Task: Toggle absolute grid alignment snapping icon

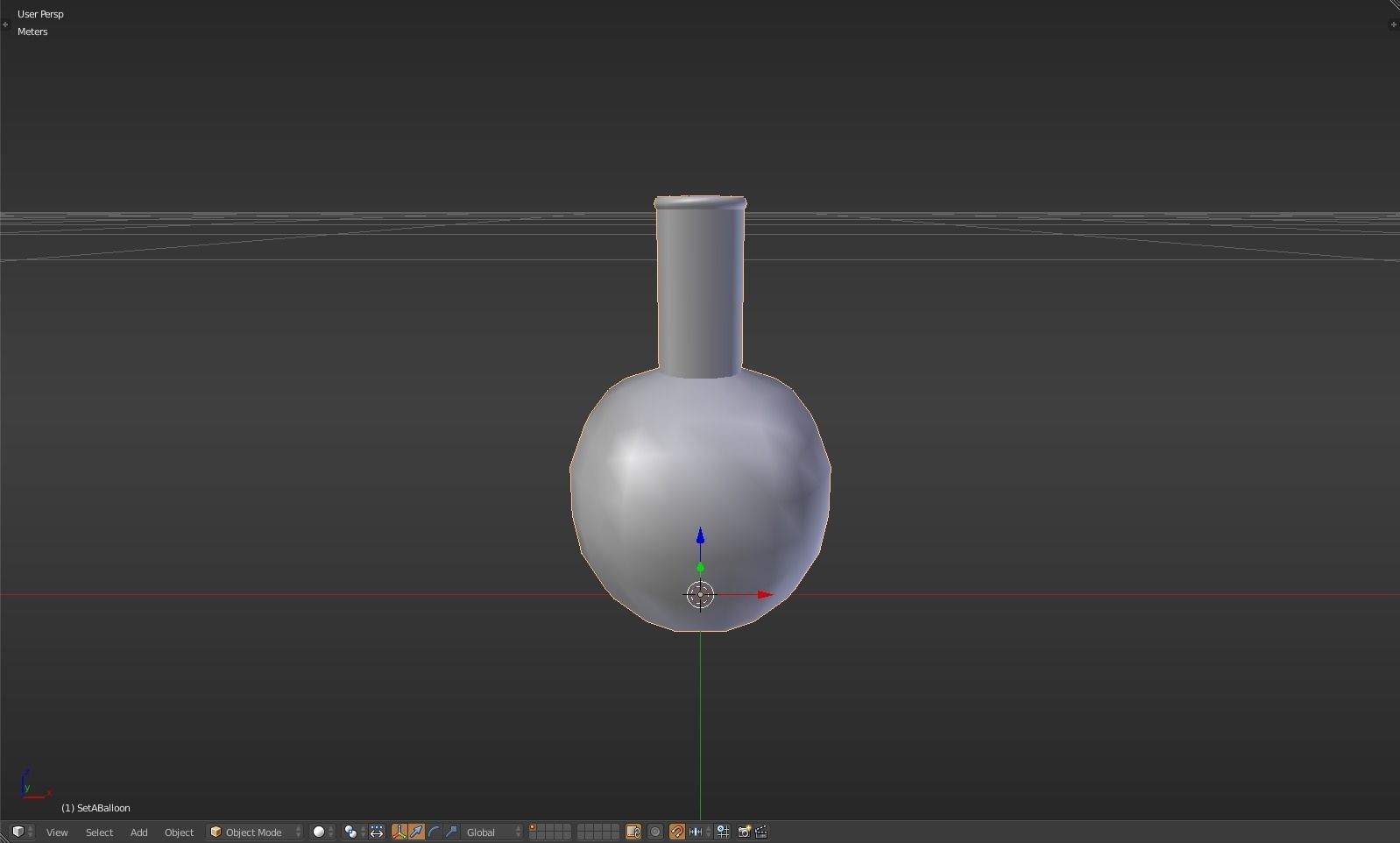Action: [723, 832]
